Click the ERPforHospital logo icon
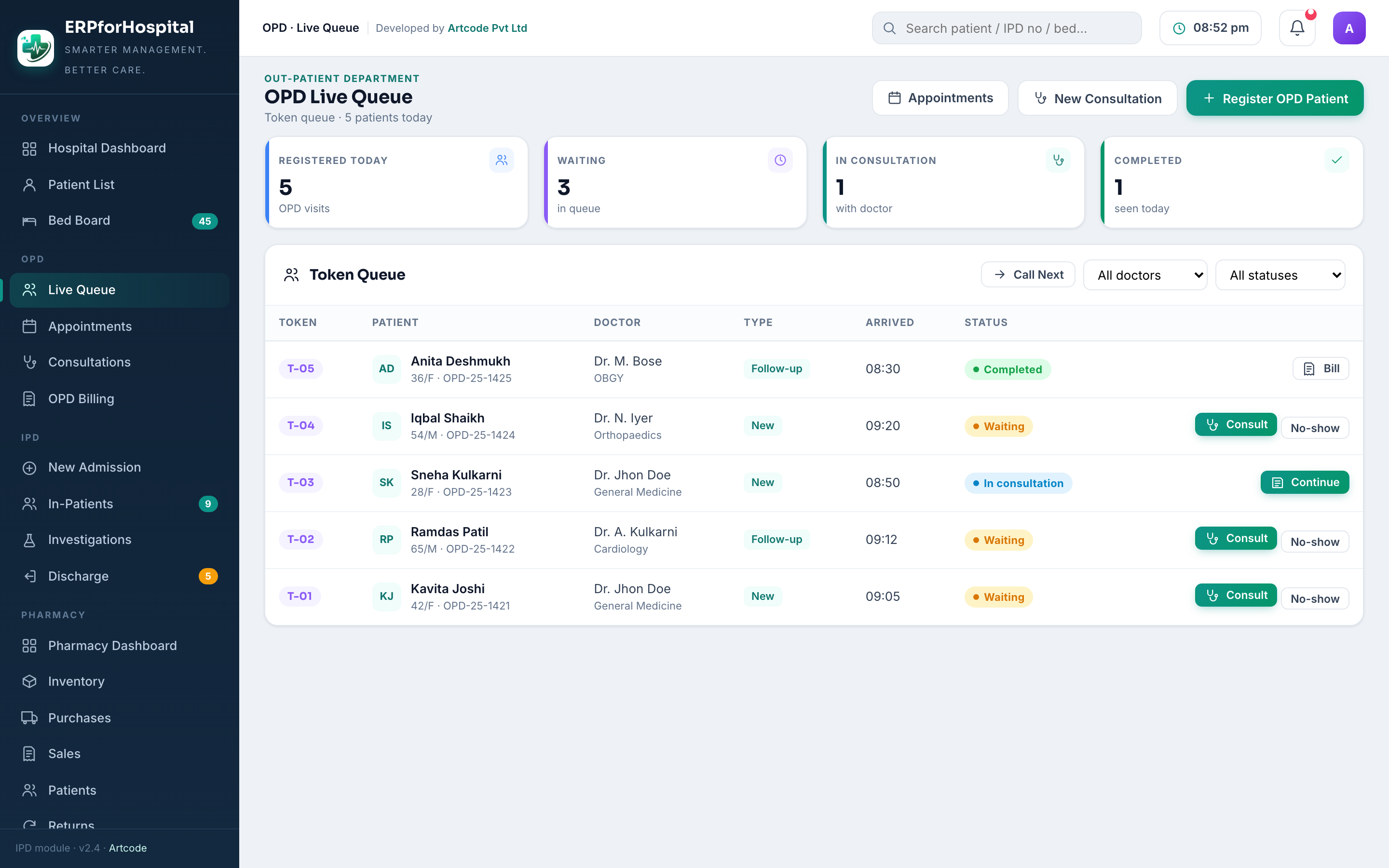Viewport: 1389px width, 868px height. [x=36, y=48]
